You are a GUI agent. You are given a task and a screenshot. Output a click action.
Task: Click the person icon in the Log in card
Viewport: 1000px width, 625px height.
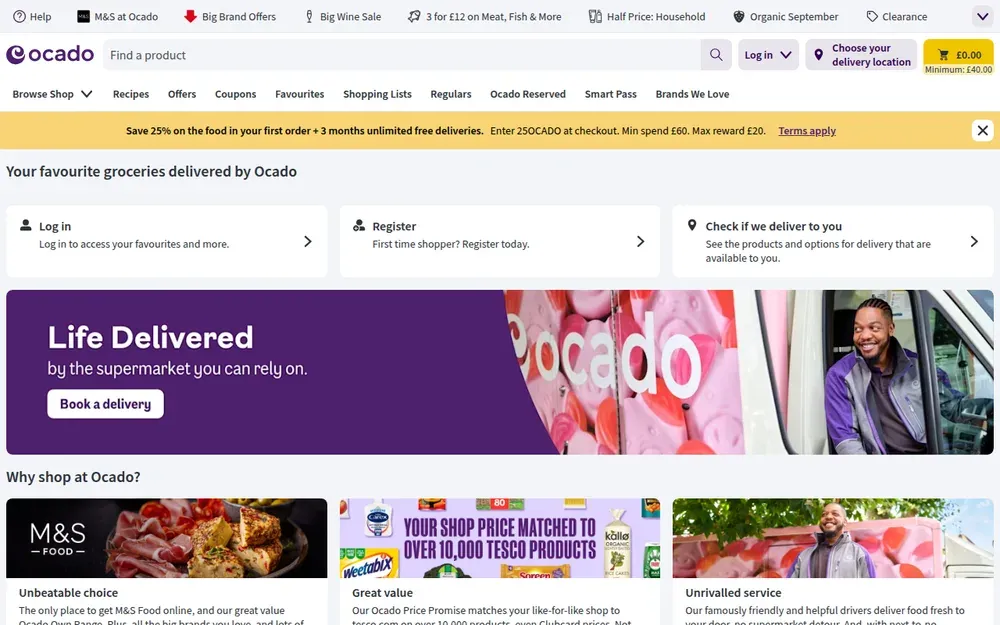tap(26, 225)
